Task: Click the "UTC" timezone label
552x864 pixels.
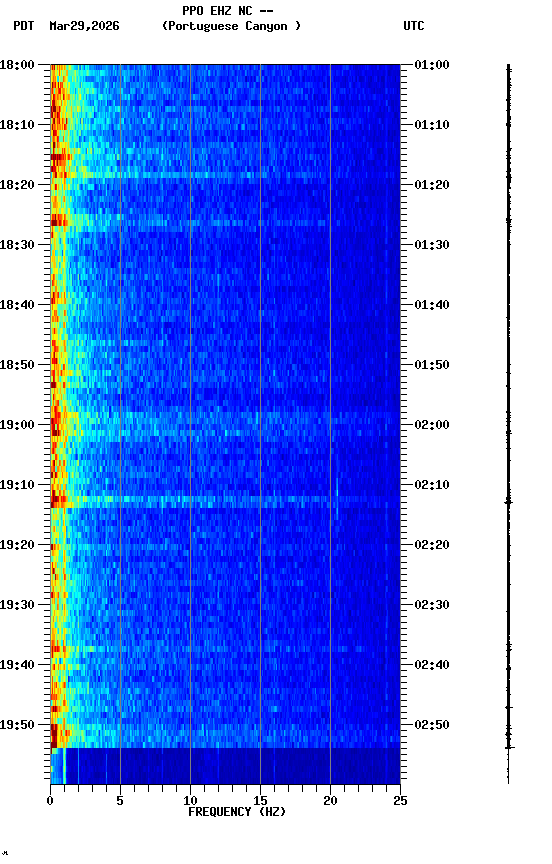Action: [414, 26]
